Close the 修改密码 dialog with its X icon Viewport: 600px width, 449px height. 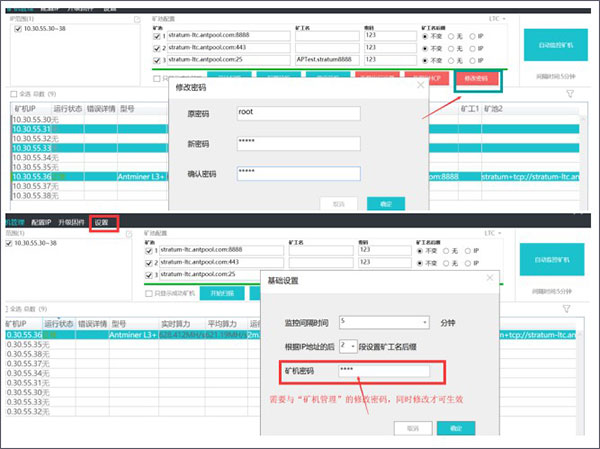point(420,85)
